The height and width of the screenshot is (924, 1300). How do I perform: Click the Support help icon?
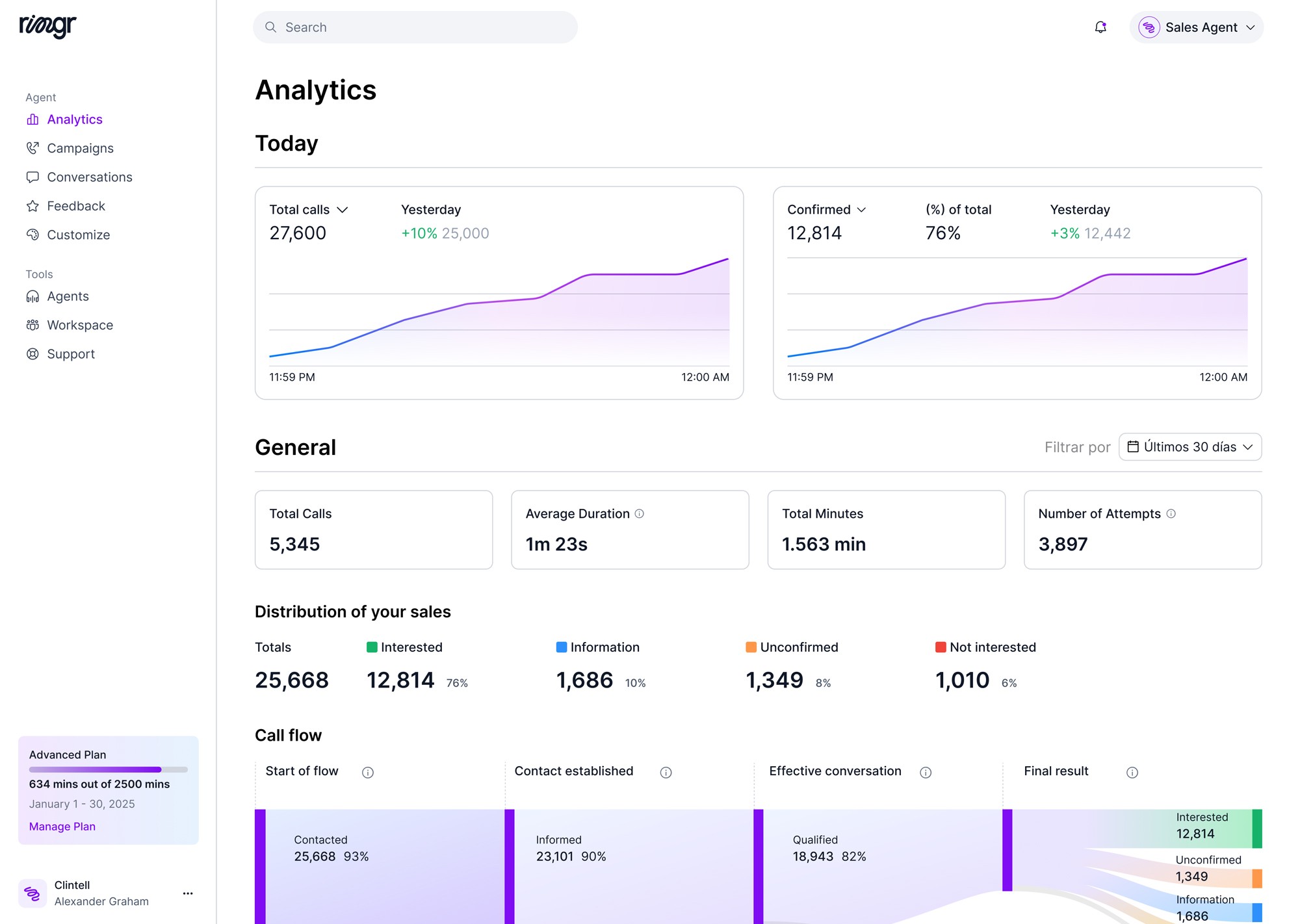point(32,353)
